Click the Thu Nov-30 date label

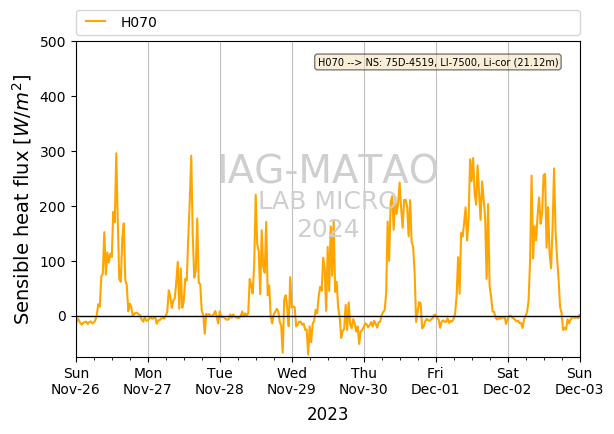(x=364, y=381)
